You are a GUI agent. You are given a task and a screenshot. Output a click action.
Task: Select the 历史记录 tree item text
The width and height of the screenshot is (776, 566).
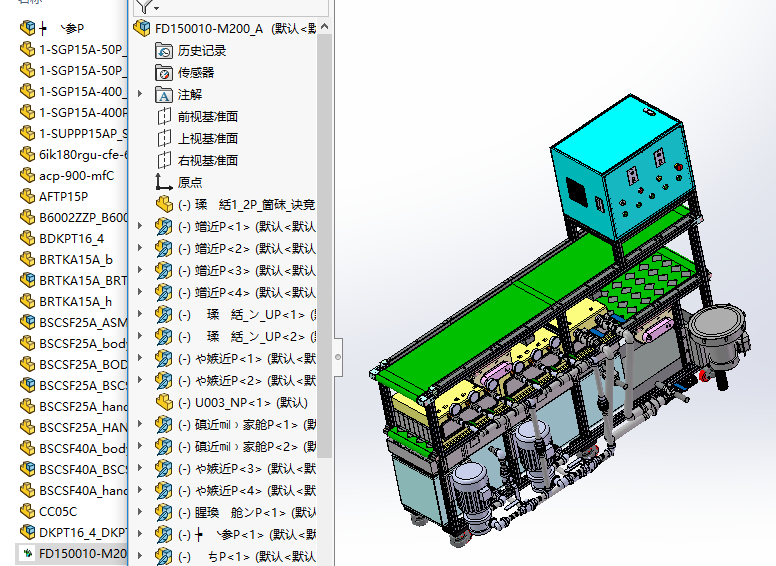coord(202,50)
